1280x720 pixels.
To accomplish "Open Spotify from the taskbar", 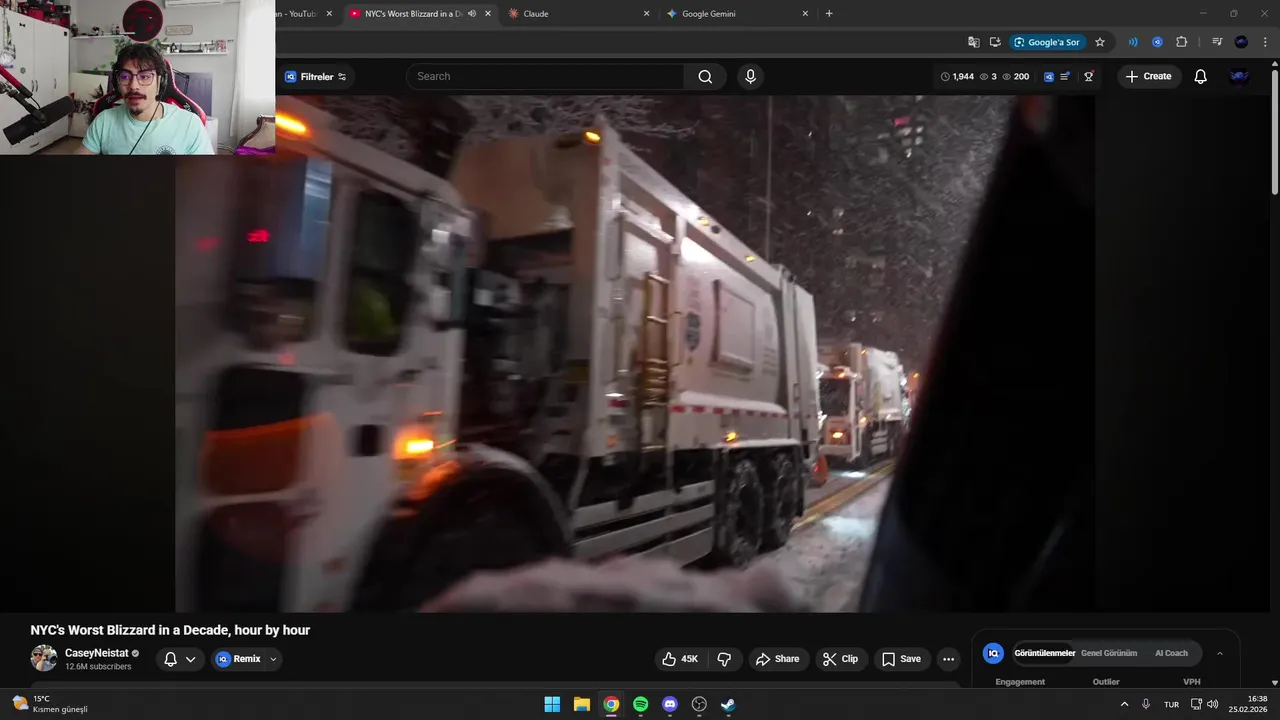I will coord(641,704).
